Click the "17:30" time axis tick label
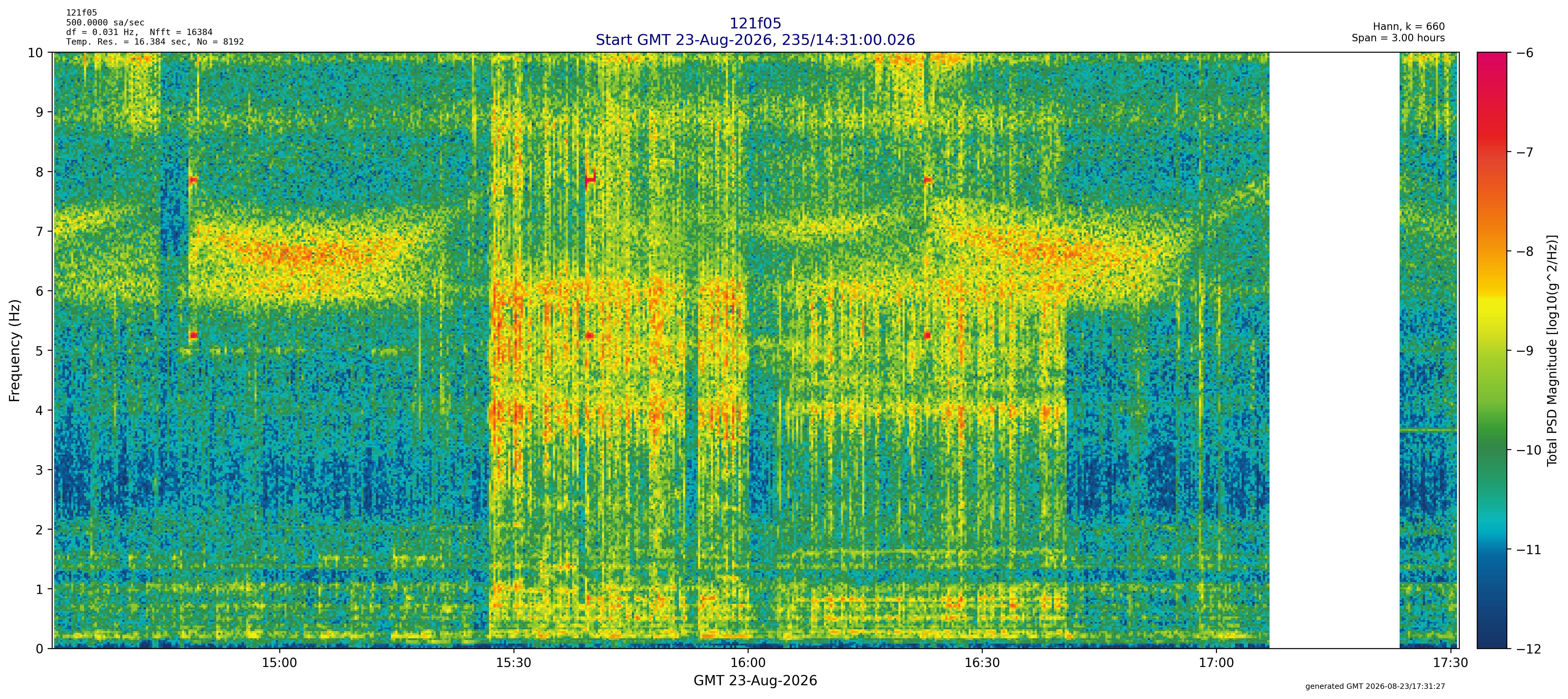Image resolution: width=1568 pixels, height=699 pixels. coord(1451,663)
